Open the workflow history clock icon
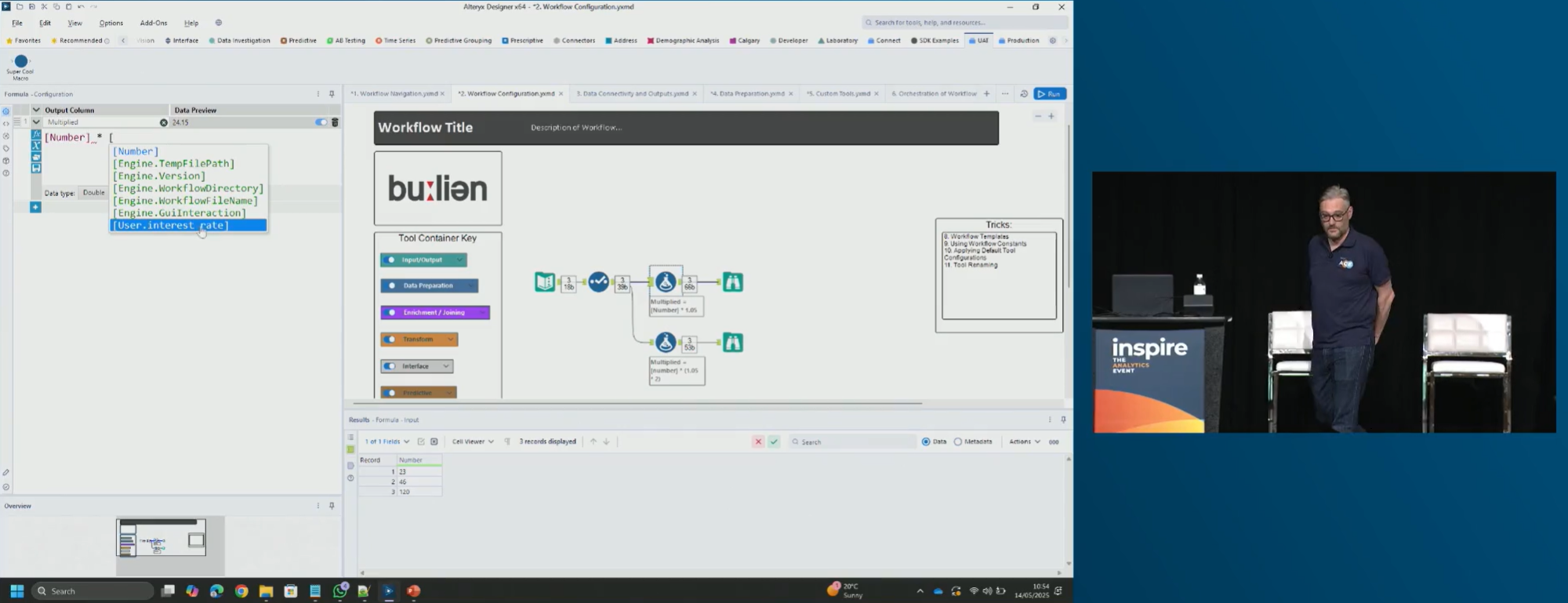Viewport: 1568px width, 603px height. [x=1024, y=94]
